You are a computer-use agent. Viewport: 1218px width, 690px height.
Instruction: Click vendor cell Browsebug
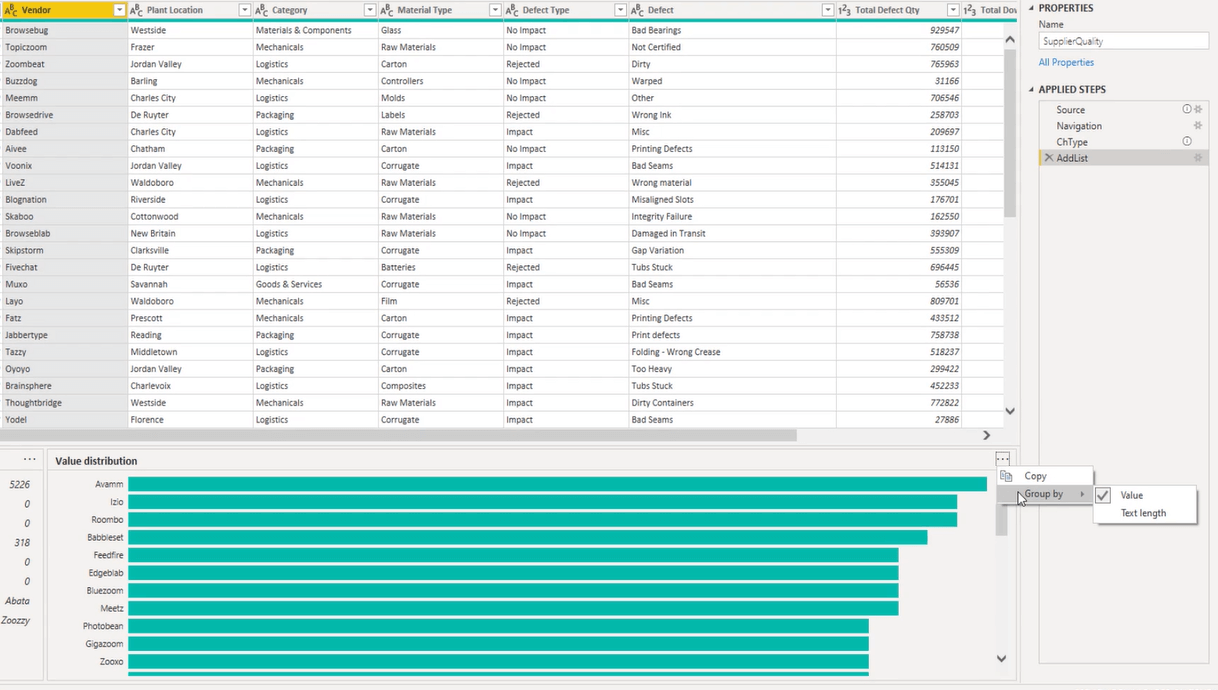coord(64,30)
